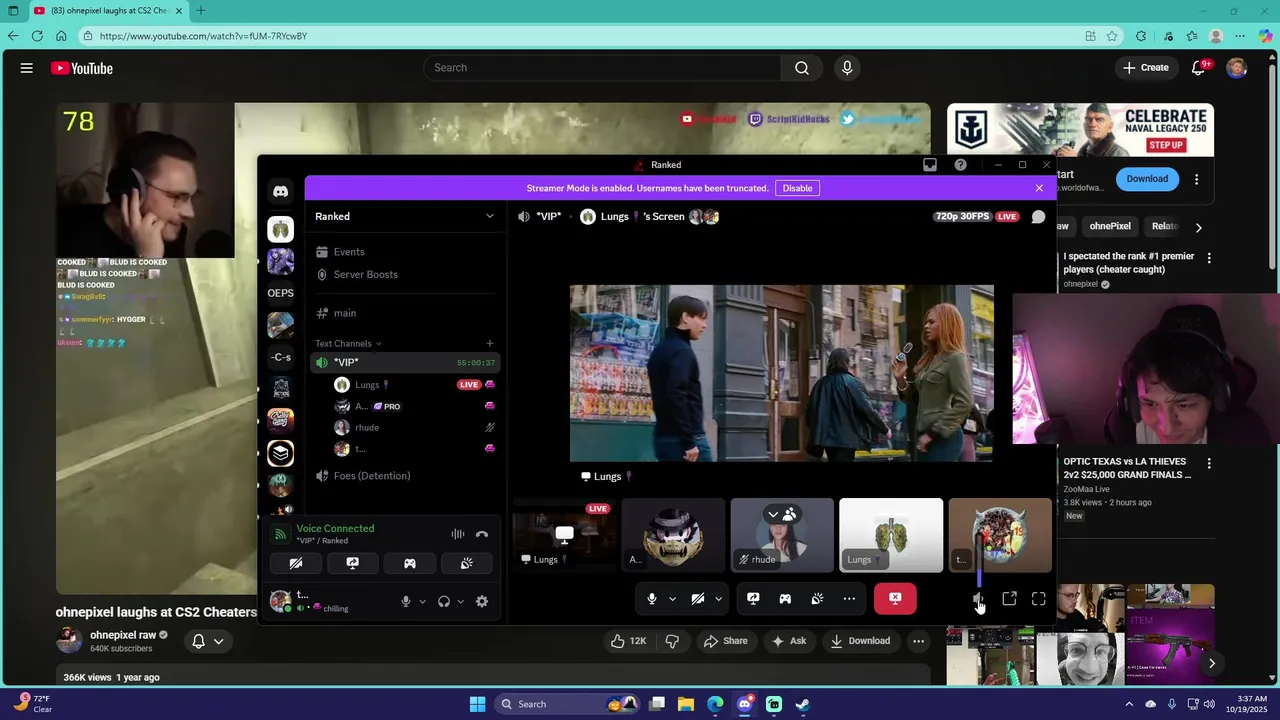Image resolution: width=1280 pixels, height=720 pixels.
Task: Open YouTube notifications bell
Action: [x=1199, y=68]
